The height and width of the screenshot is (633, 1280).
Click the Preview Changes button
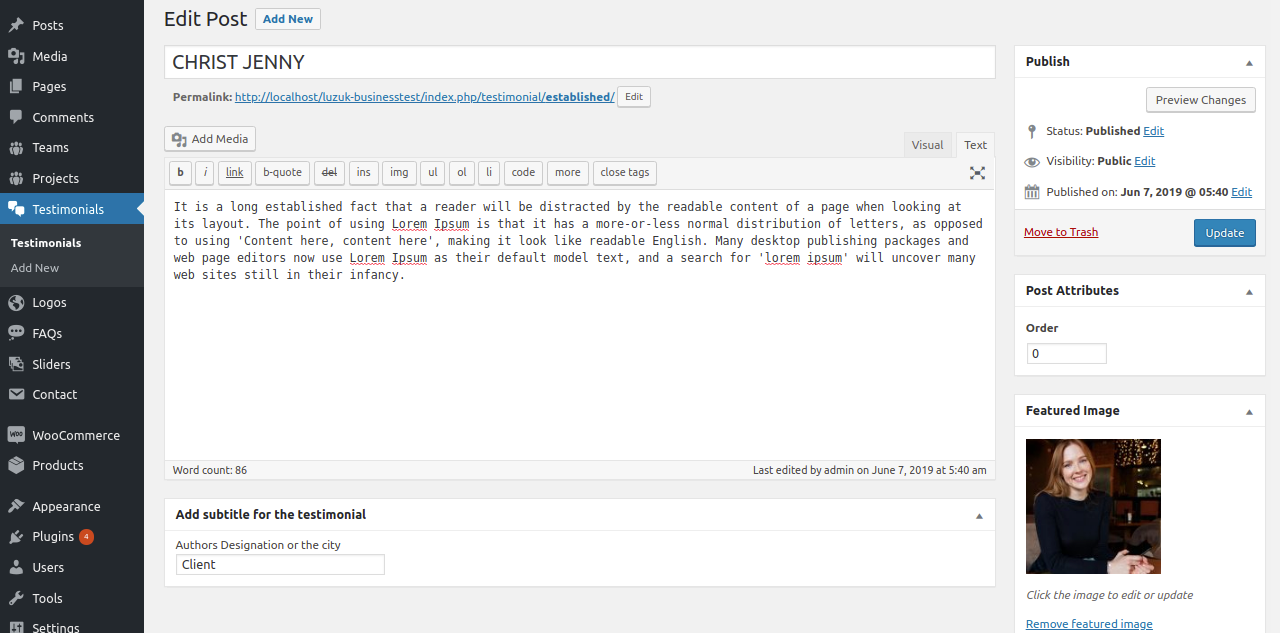pyautogui.click(x=1200, y=100)
